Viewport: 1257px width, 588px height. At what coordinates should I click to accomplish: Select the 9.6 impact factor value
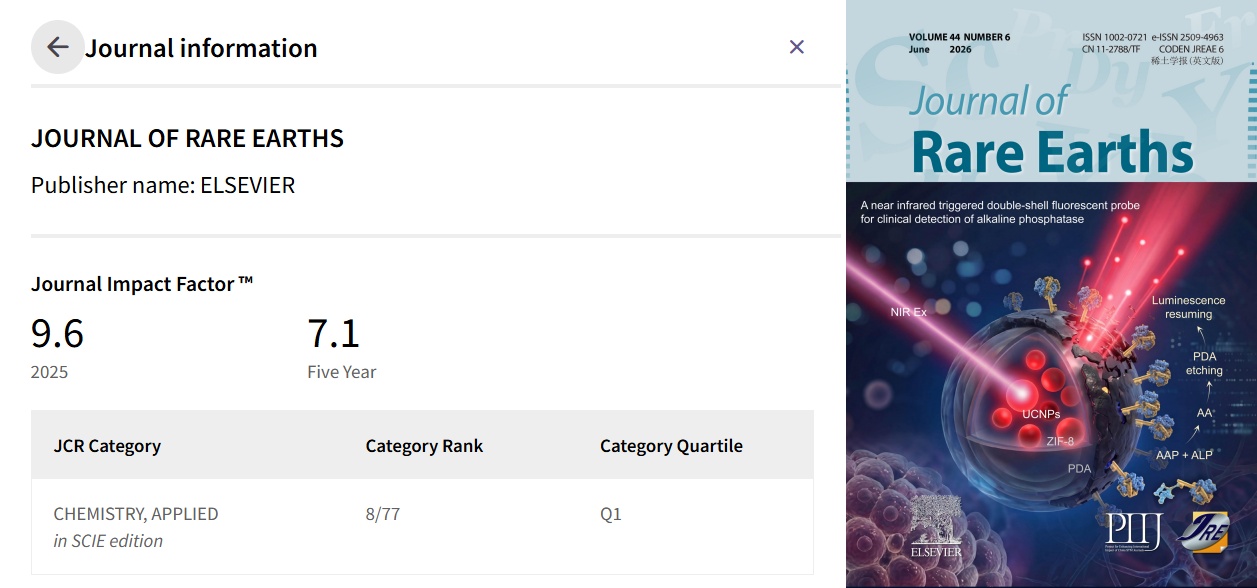(58, 333)
